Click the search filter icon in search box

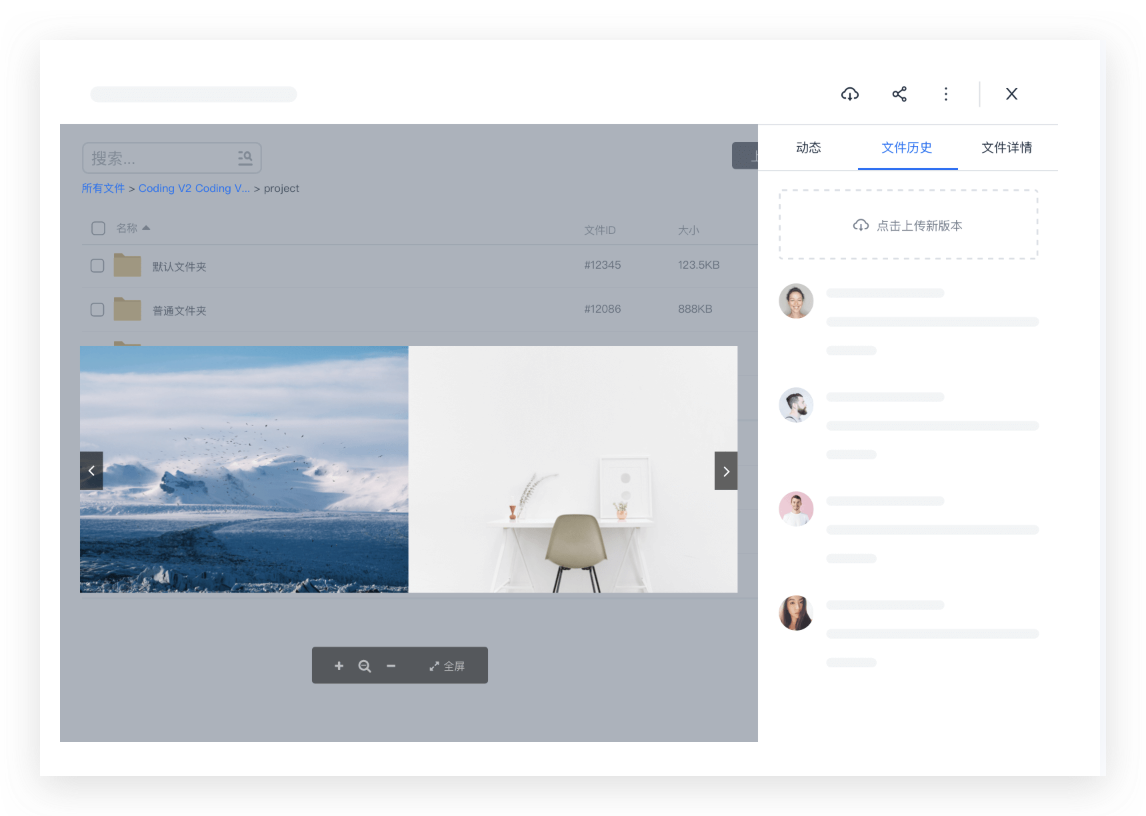(x=245, y=157)
